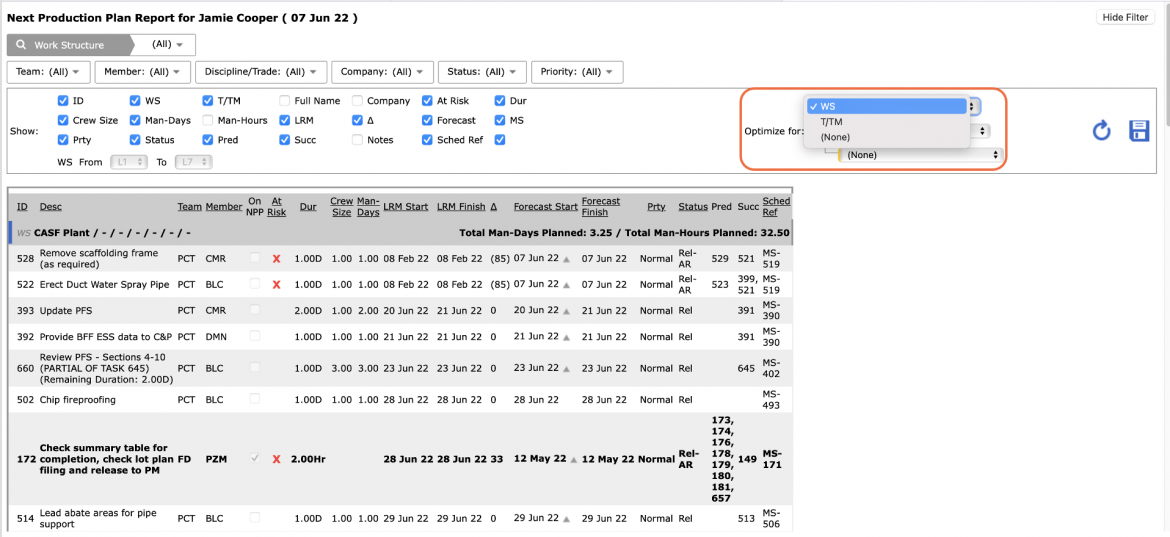The height and width of the screenshot is (537, 1170).
Task: Check the Man-Hours checkbox
Action: (208, 120)
